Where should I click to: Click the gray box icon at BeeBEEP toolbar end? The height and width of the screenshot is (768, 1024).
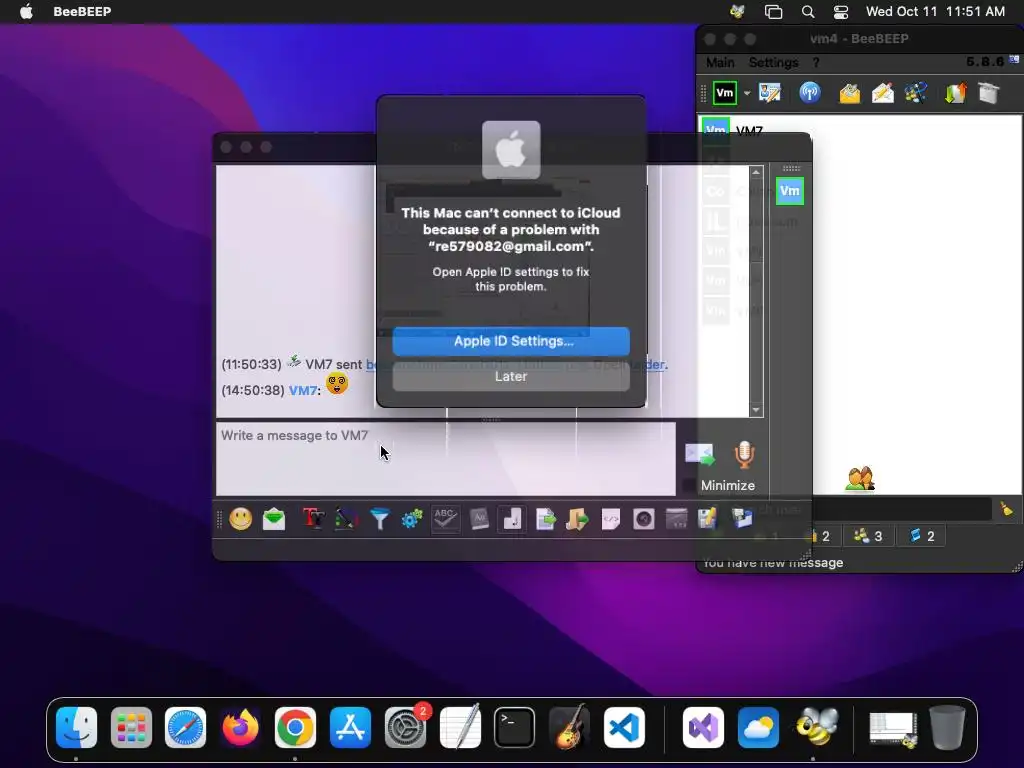point(989,93)
